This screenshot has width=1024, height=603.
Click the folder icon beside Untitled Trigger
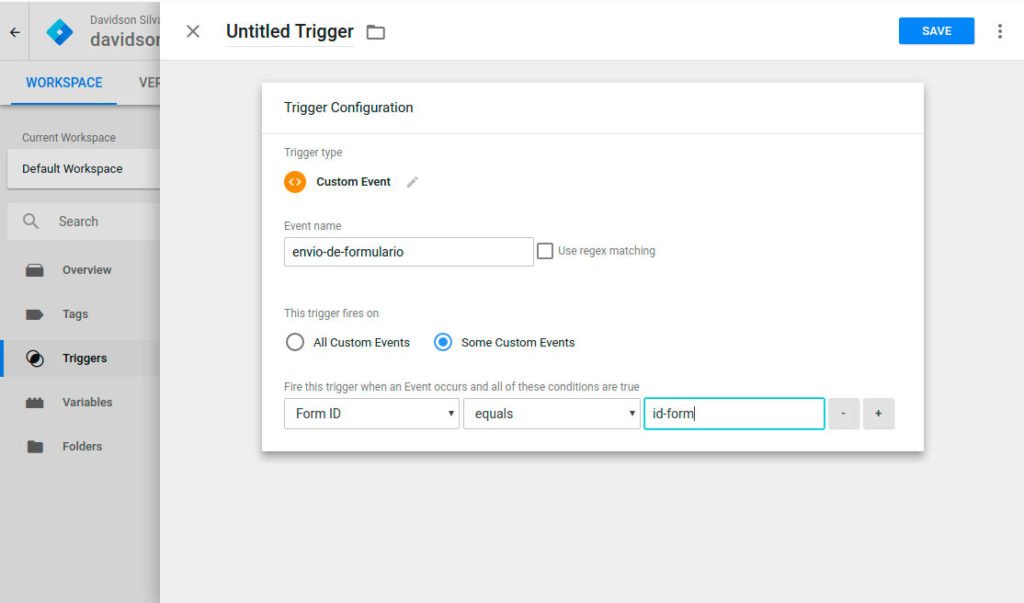[375, 31]
